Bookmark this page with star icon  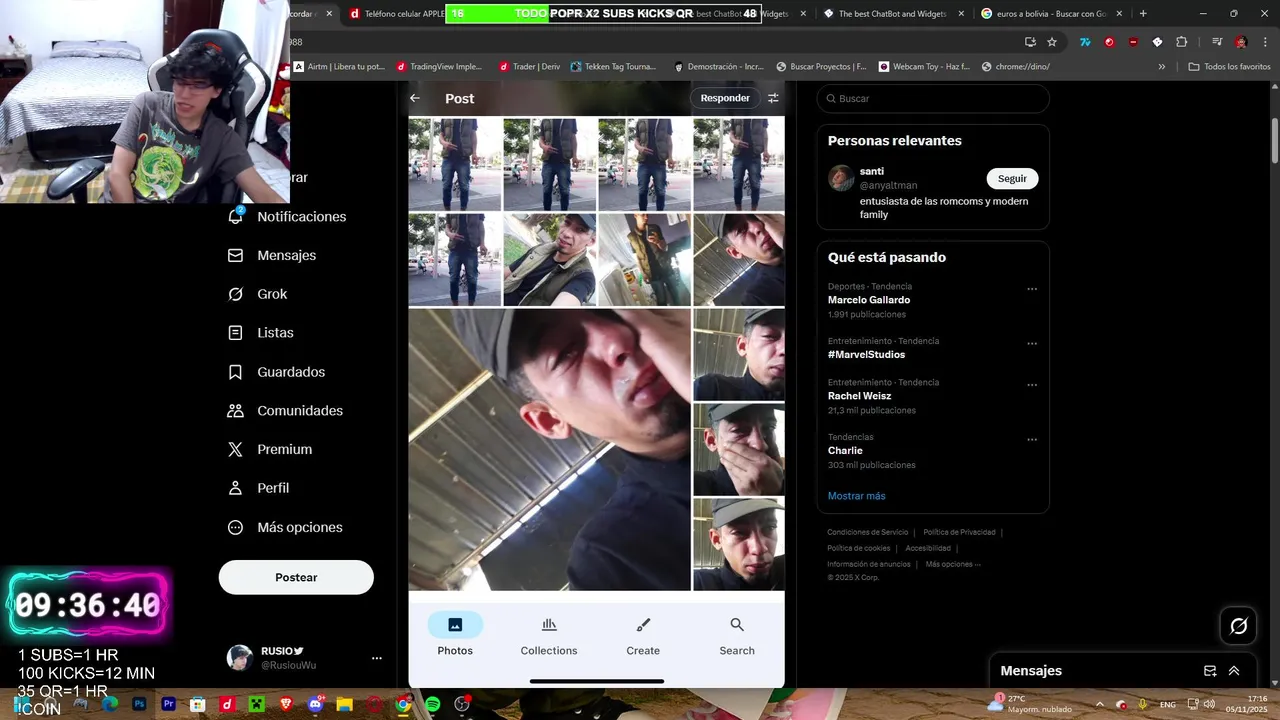(x=1052, y=42)
